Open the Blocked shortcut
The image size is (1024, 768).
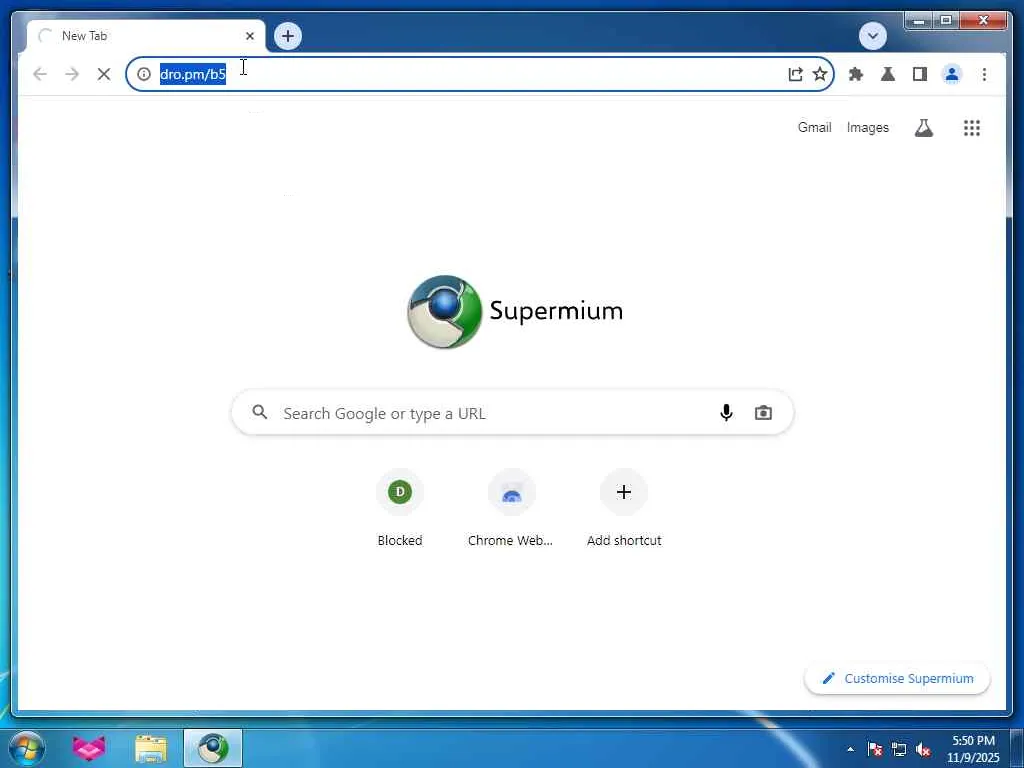pos(400,509)
